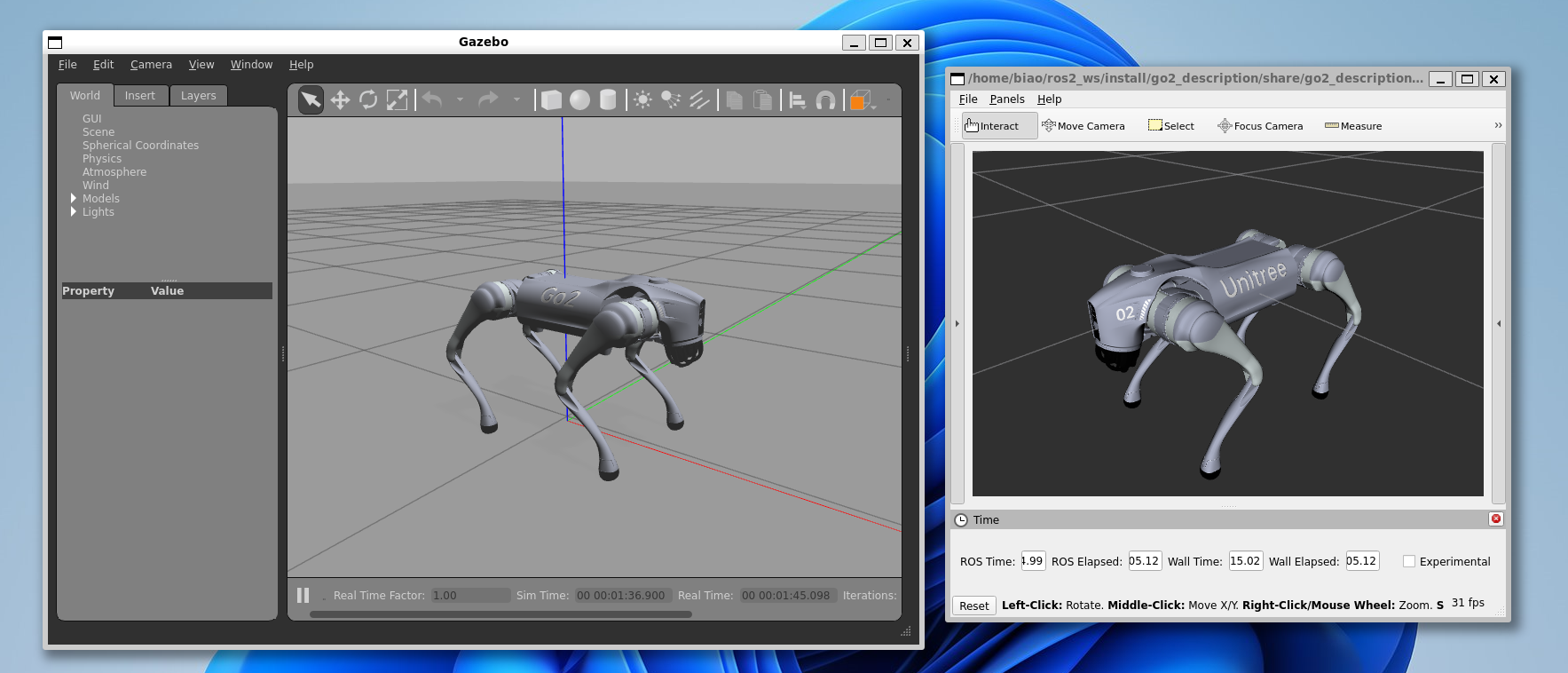The image size is (1568, 673).
Task: Expand the Models tree node
Action: pyautogui.click(x=74, y=199)
